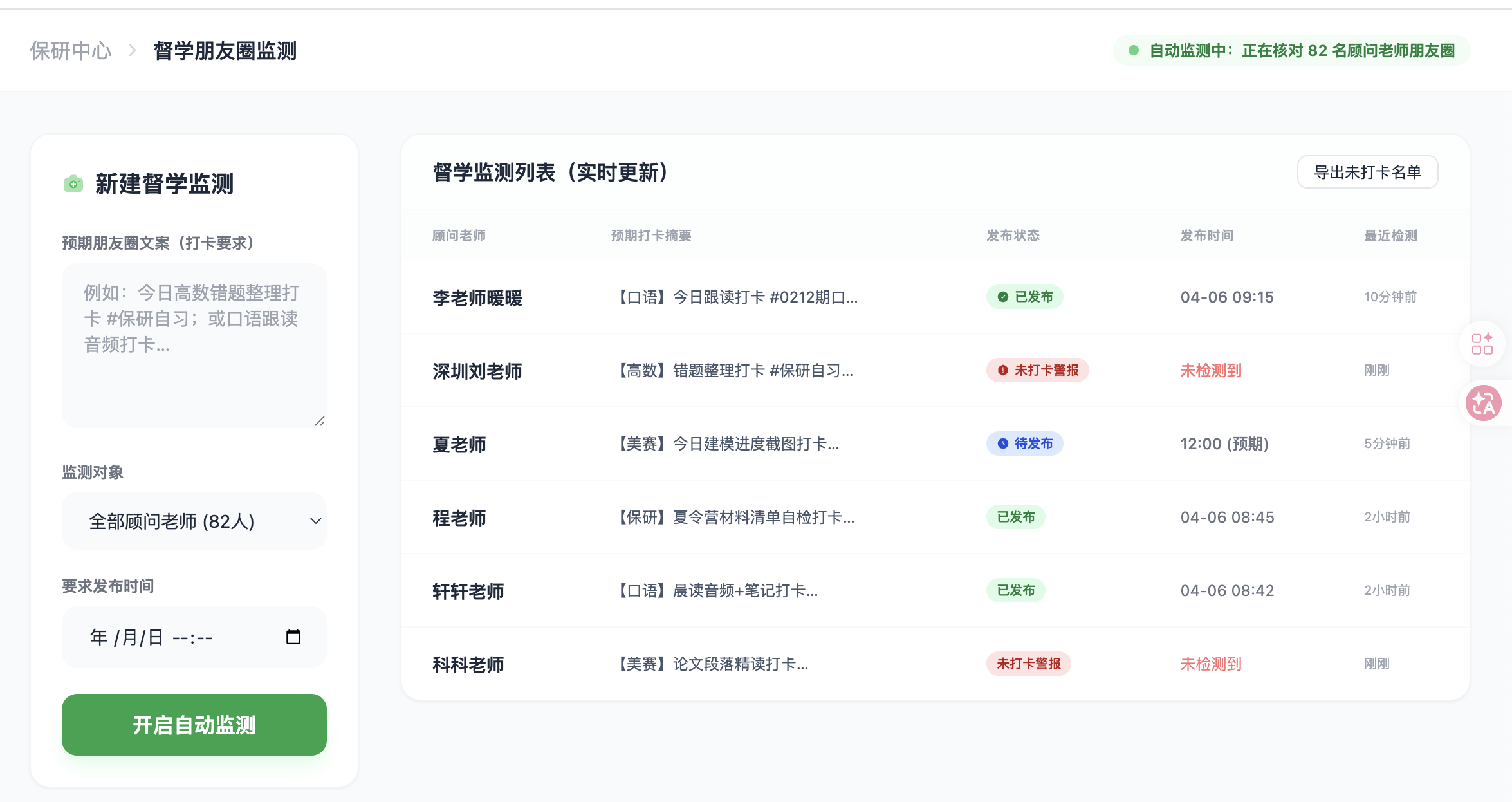Click the breadcrumb chevron after 保研中心
Screen dimensions: 1512x802
point(133,50)
